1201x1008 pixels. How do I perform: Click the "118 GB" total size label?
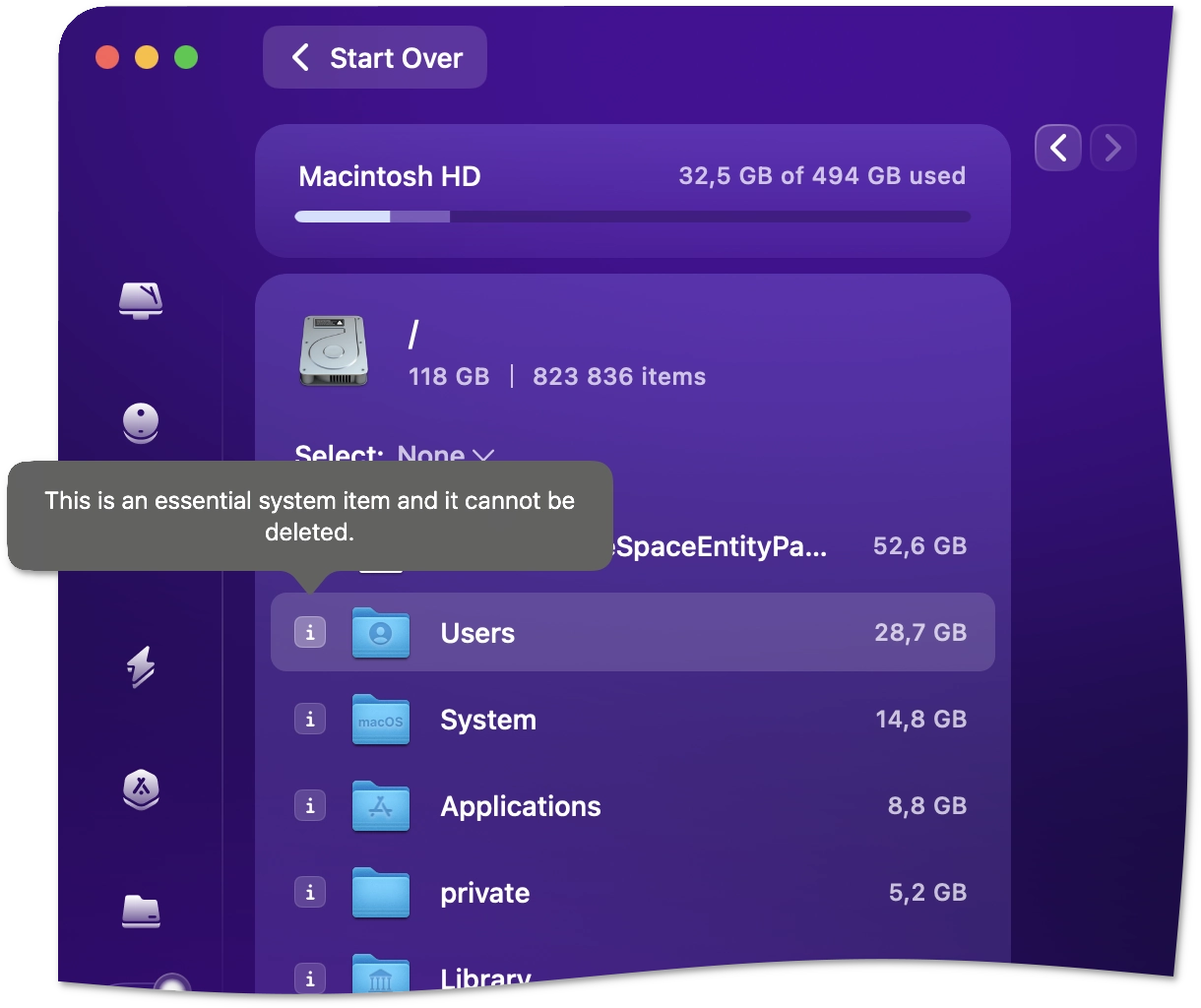click(449, 376)
